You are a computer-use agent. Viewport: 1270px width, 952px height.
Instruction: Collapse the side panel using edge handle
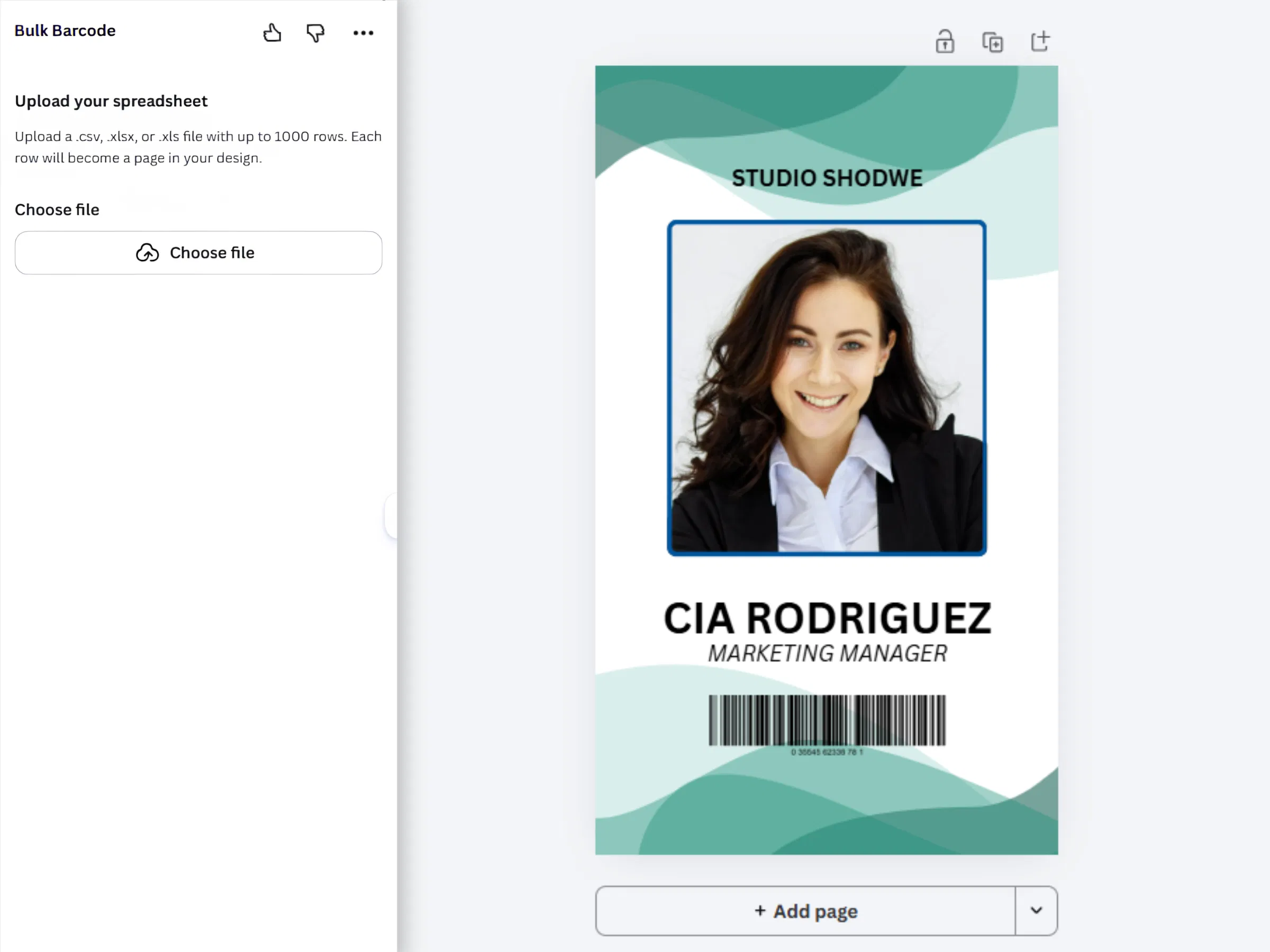click(391, 515)
